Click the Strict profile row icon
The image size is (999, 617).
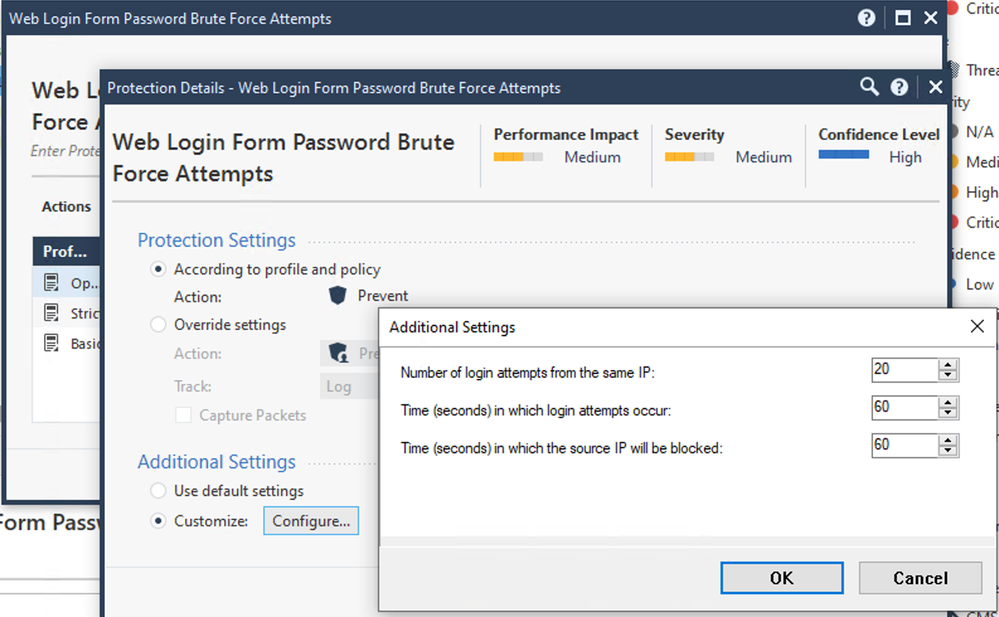tap(51, 313)
